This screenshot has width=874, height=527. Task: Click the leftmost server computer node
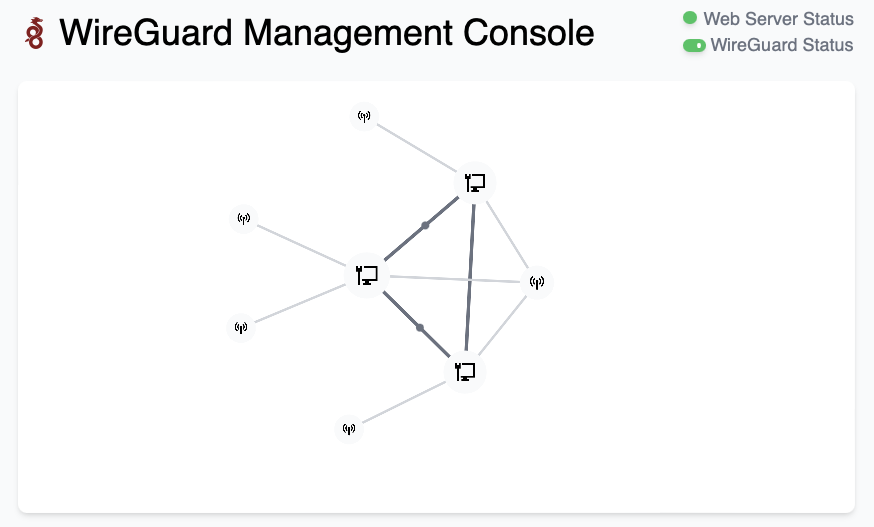(x=366, y=274)
